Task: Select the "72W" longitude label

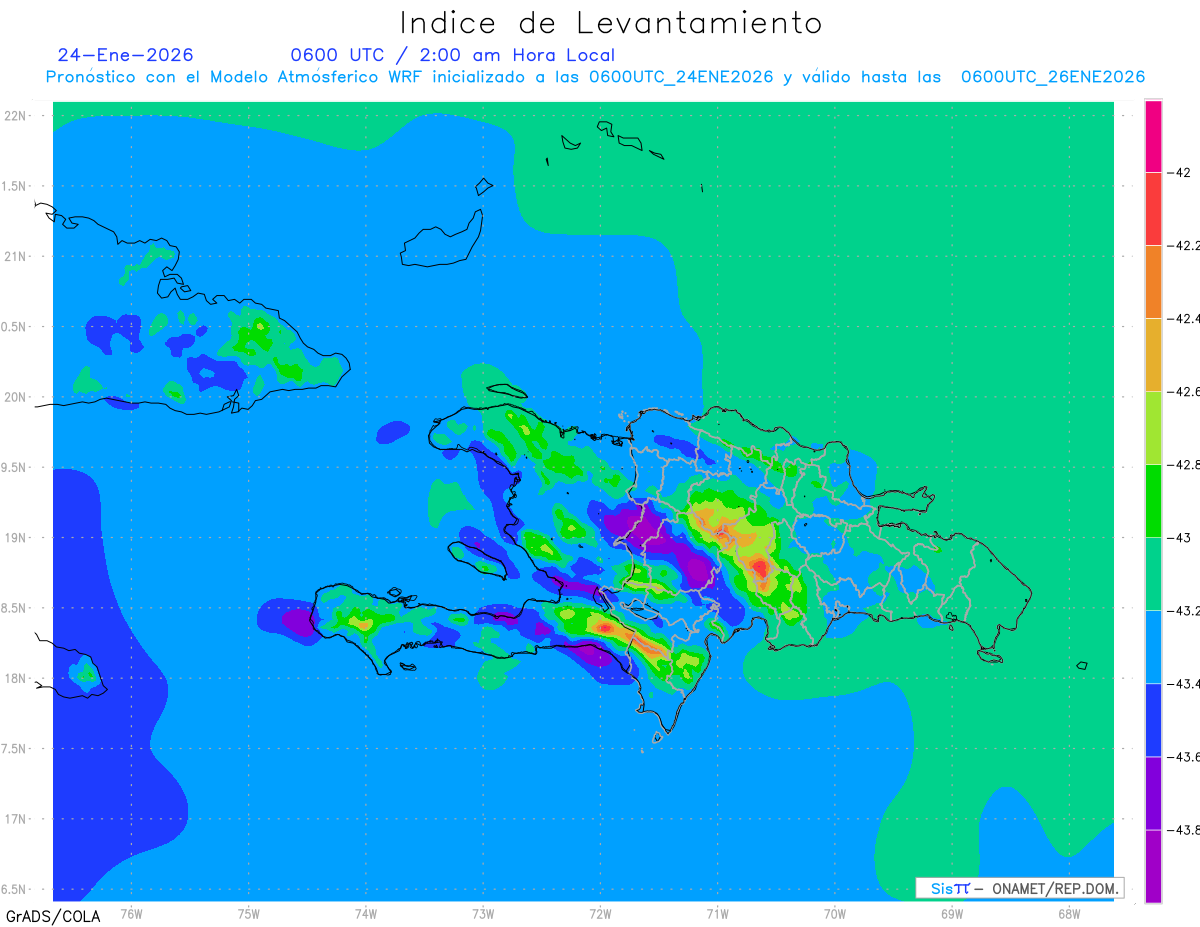Action: click(600, 913)
